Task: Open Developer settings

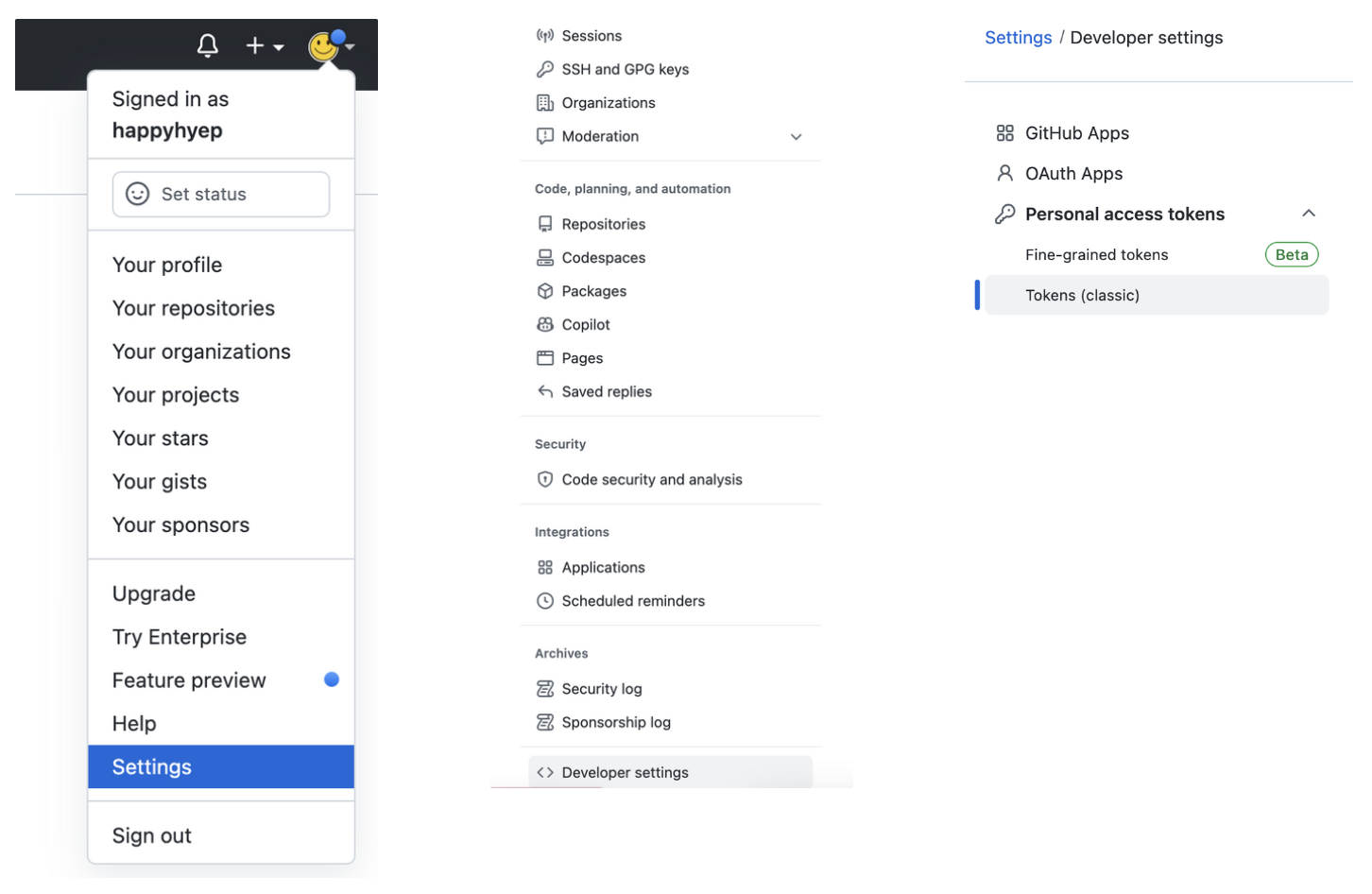Action: pyautogui.click(x=671, y=771)
